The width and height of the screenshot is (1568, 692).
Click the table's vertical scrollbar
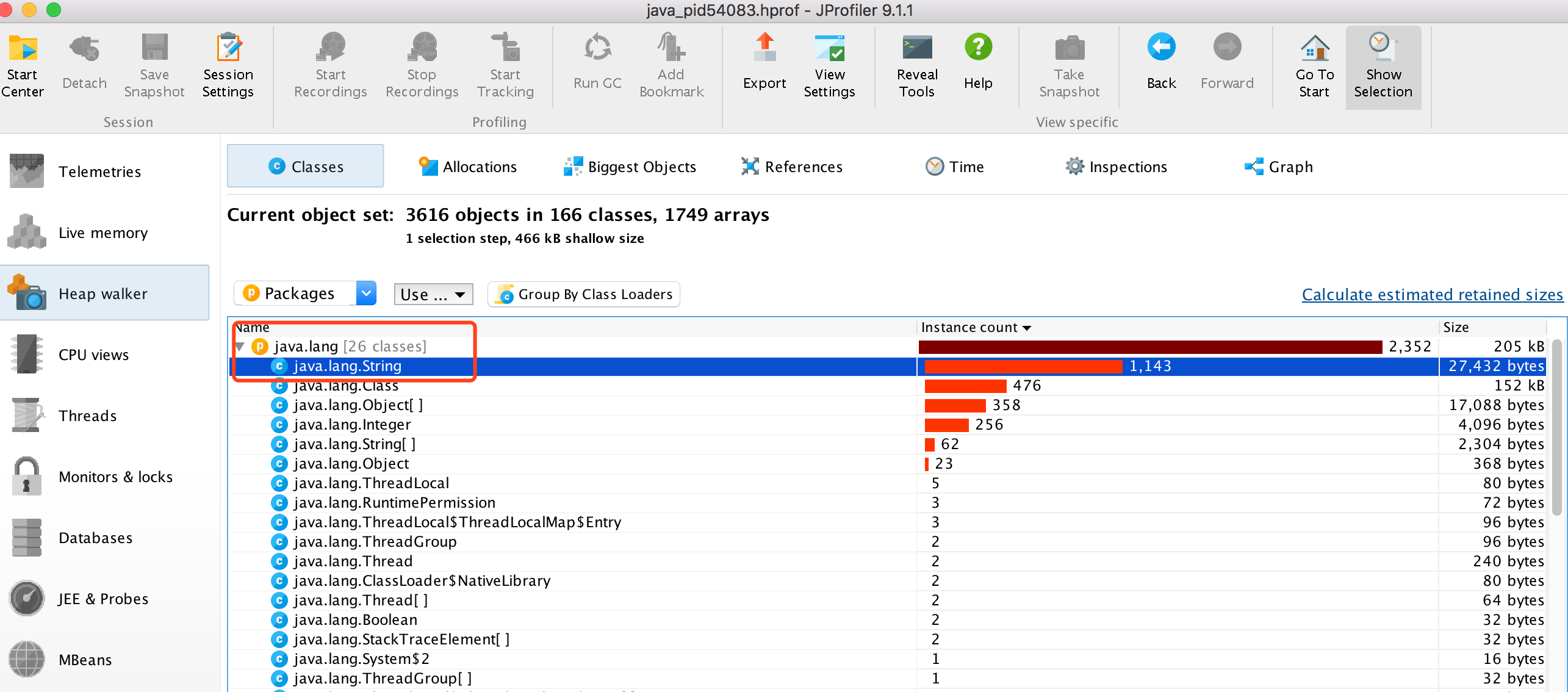click(x=1556, y=427)
